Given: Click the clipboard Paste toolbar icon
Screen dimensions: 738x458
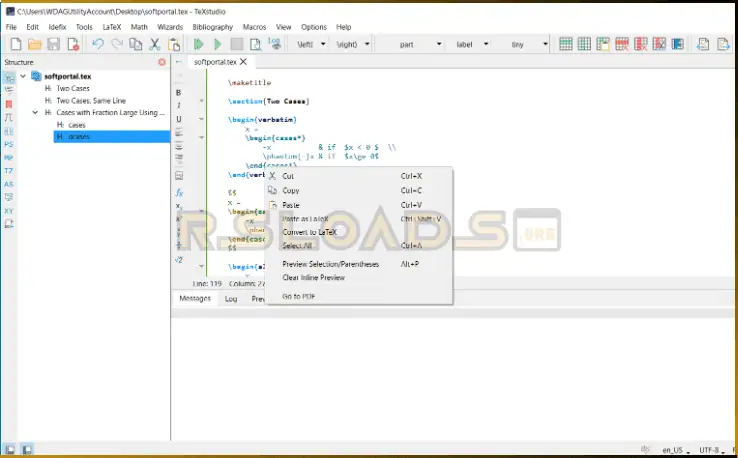Looking at the screenshot, I should coord(174,44).
